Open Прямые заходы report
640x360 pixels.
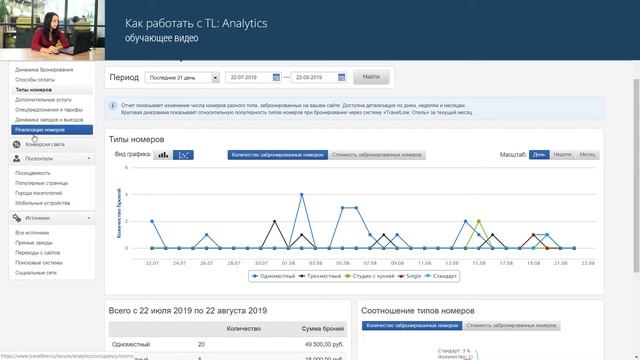(34, 243)
